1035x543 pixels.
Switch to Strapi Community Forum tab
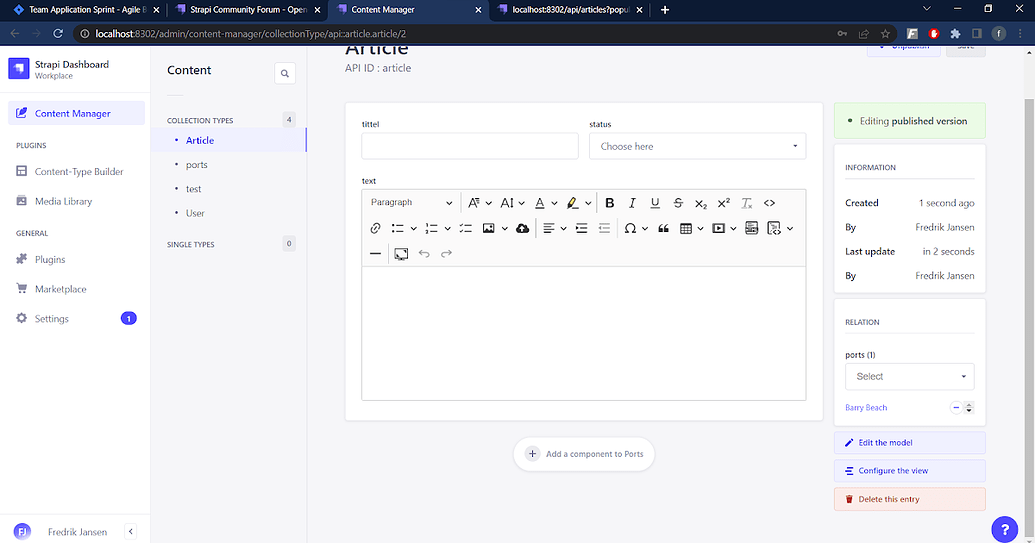pos(248,10)
